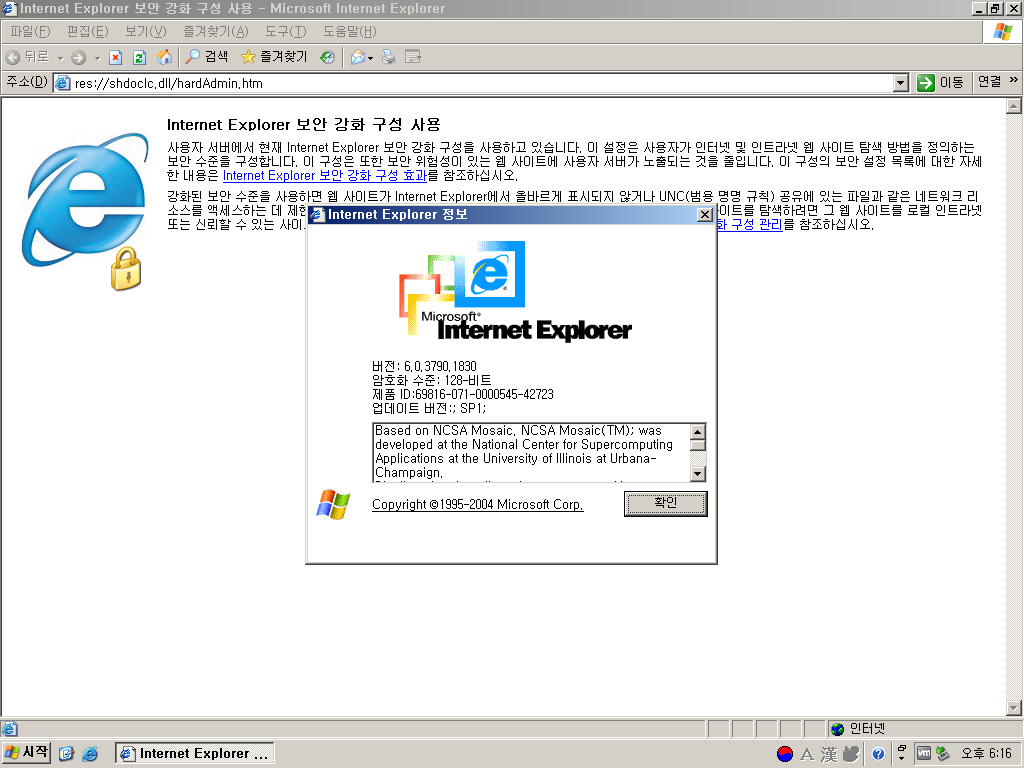1024x768 pixels.
Task: Open the Favorites (즐겨찾기) star toolbar button
Action: (274, 57)
